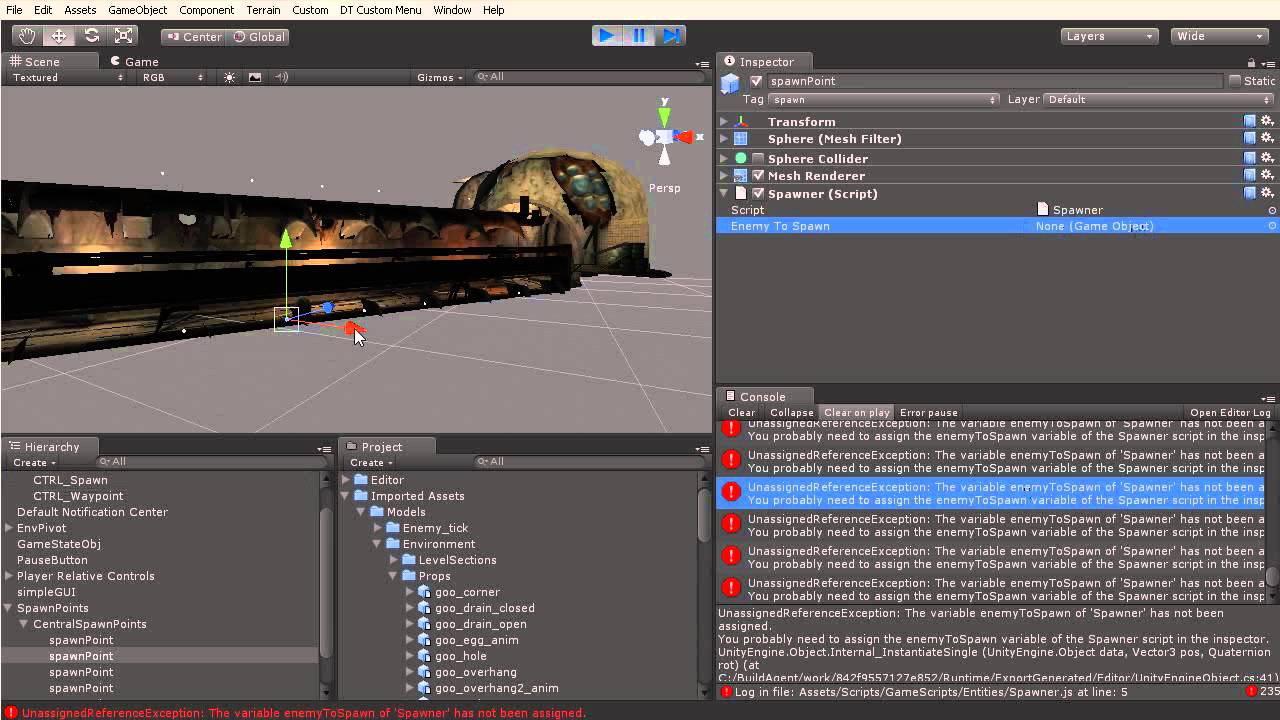Click the Clear button in Console
1280x720 pixels.
click(x=742, y=412)
